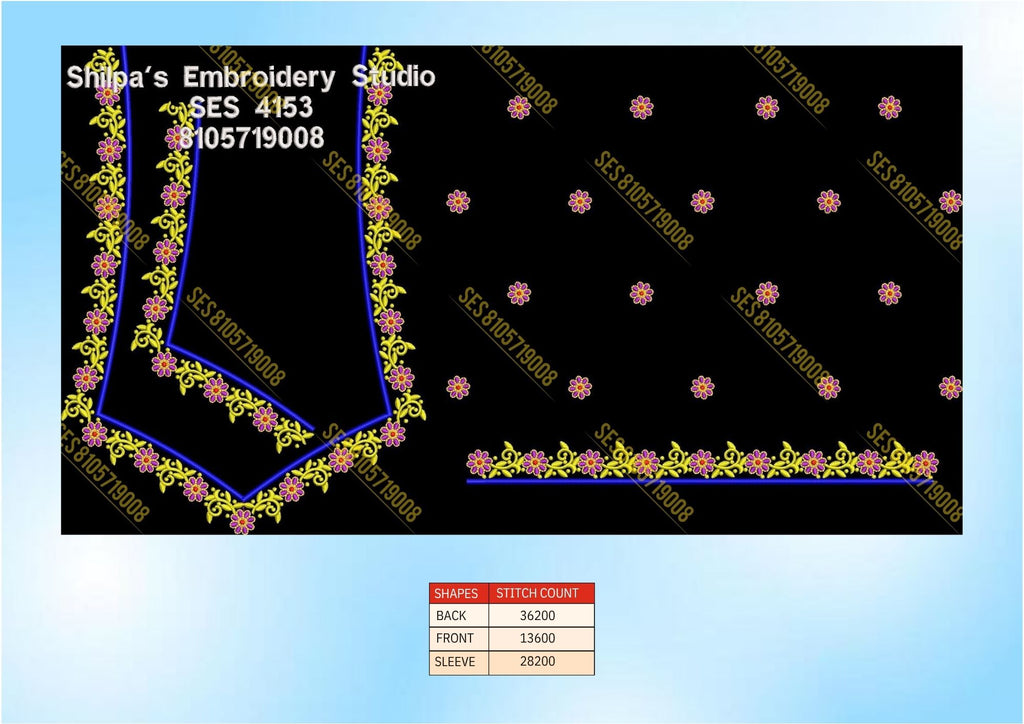Viewport: 1024px width, 724px height.
Task: Select the "28200" stitch count cell
Action: [x=541, y=662]
